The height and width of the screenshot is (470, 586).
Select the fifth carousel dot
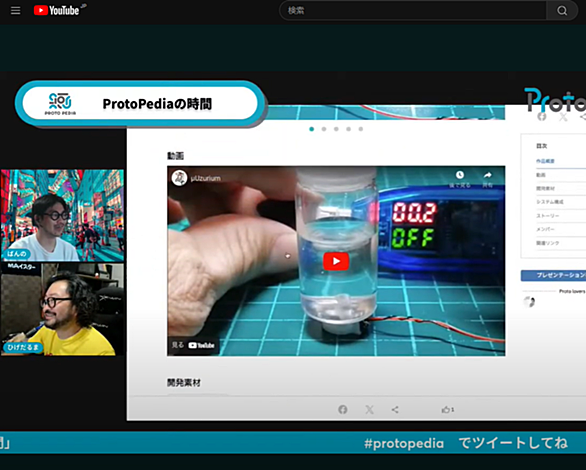(x=361, y=129)
